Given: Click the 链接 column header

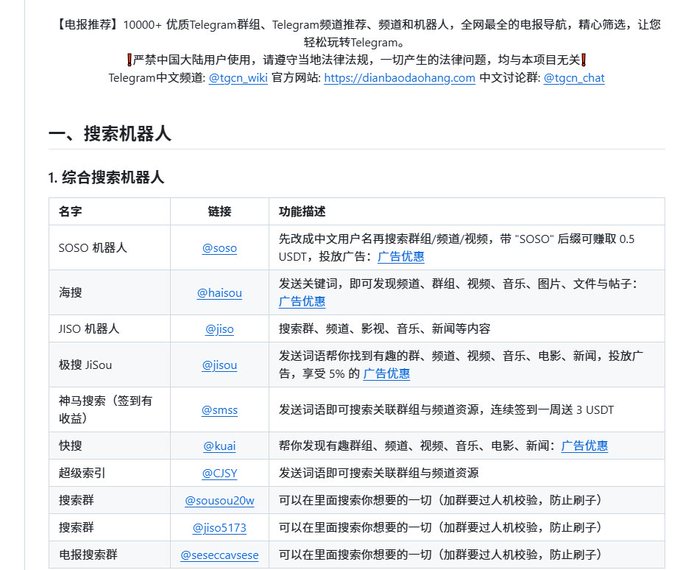Looking at the screenshot, I should (x=219, y=212).
